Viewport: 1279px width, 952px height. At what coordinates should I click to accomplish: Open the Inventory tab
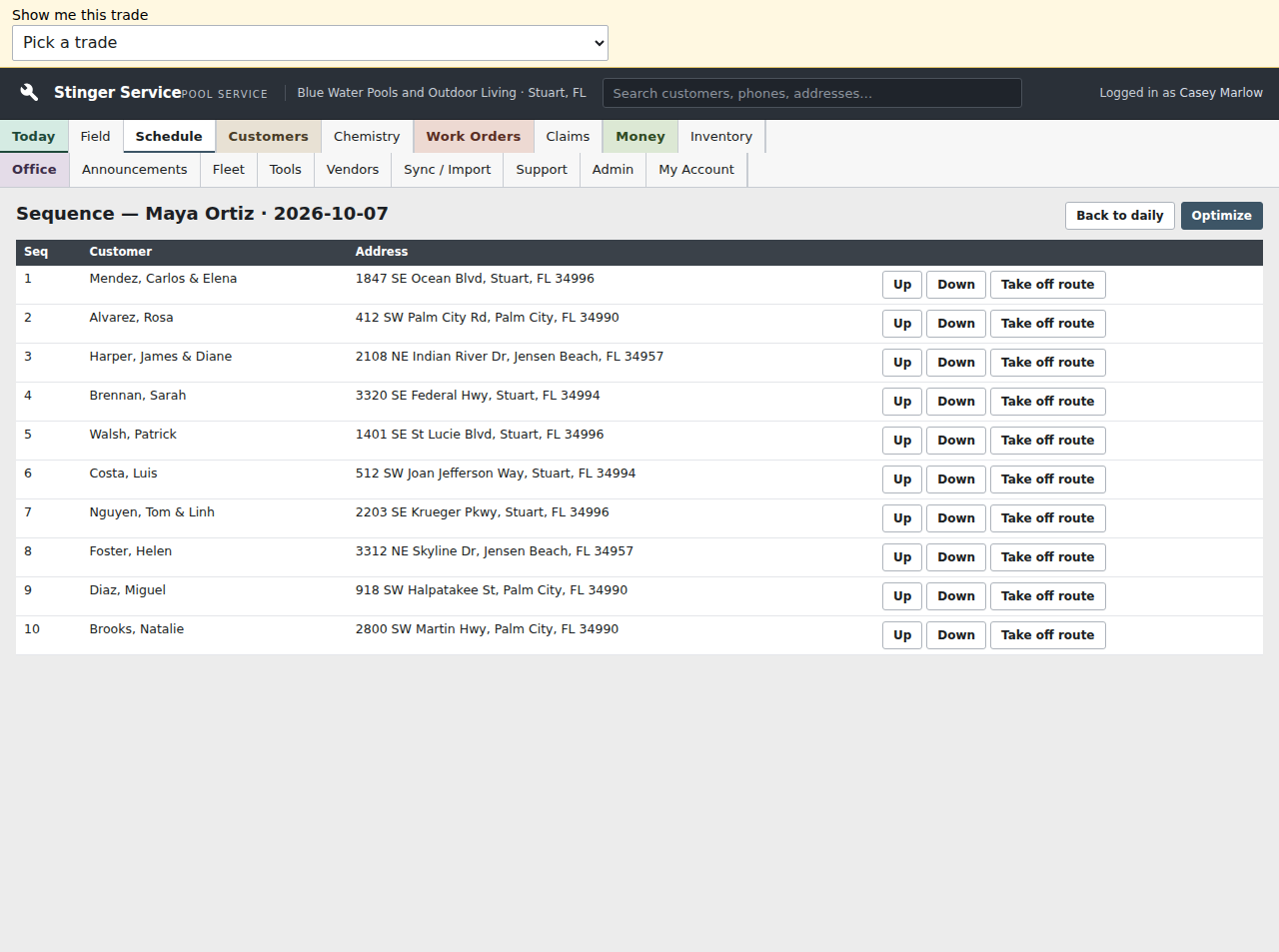pos(721,137)
